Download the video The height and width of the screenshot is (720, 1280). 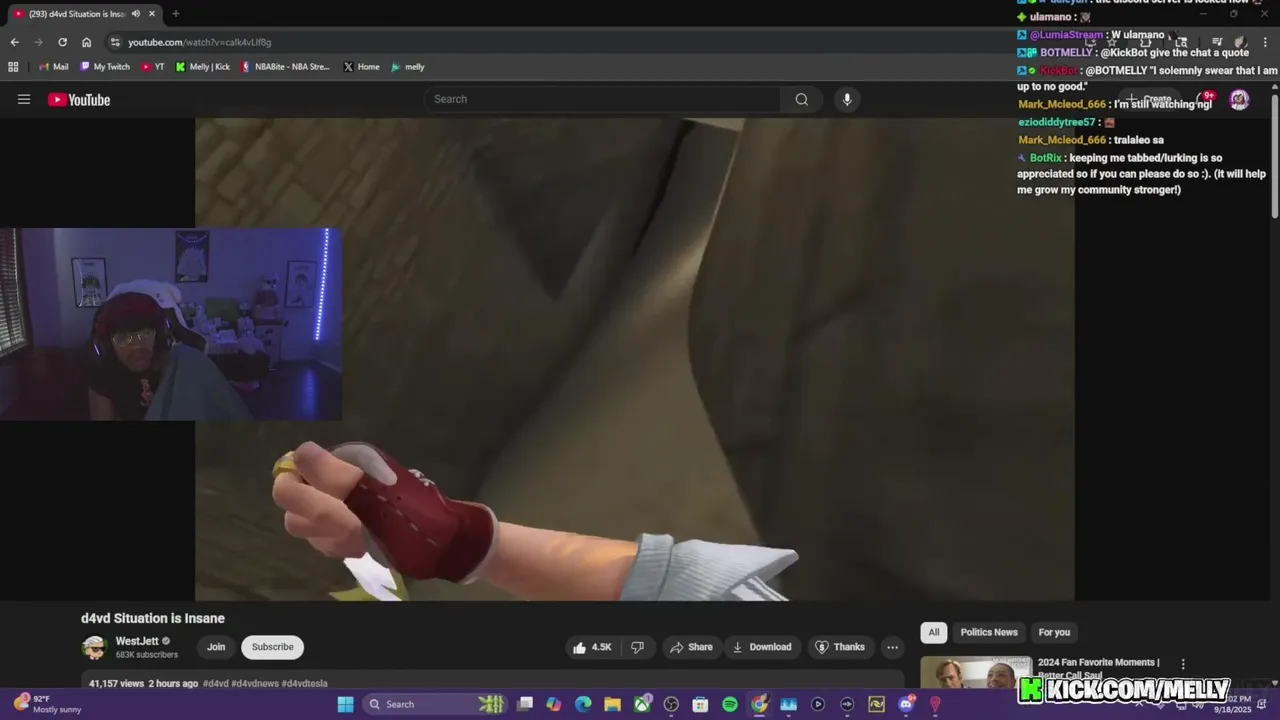click(x=762, y=647)
